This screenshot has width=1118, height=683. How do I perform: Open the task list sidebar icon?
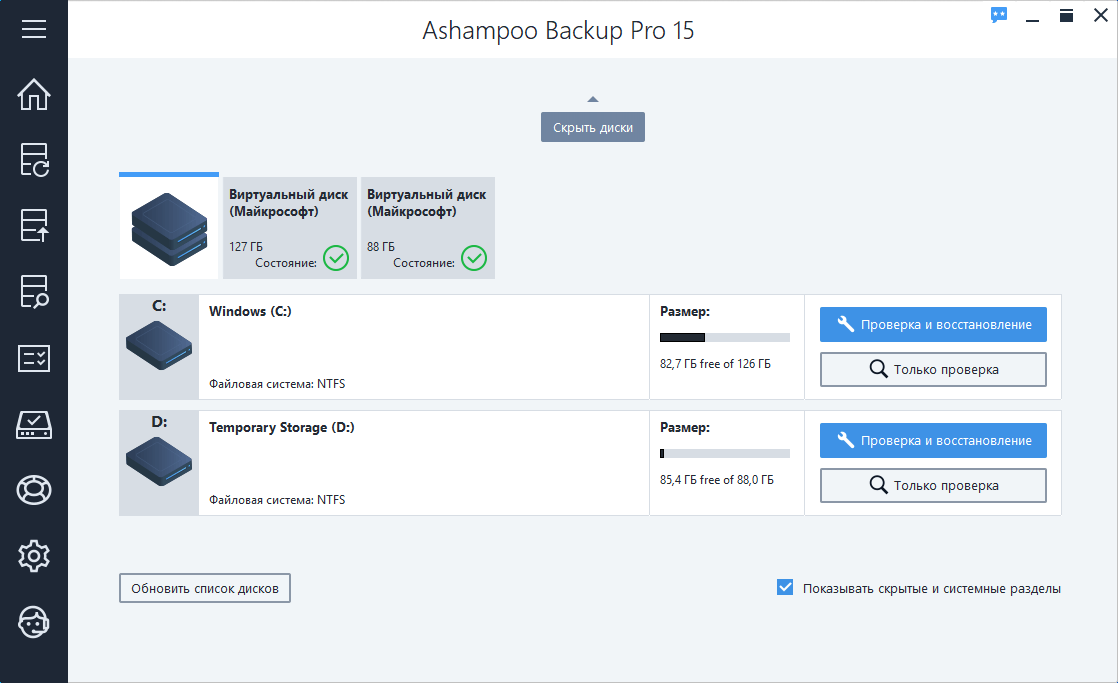click(x=34, y=358)
